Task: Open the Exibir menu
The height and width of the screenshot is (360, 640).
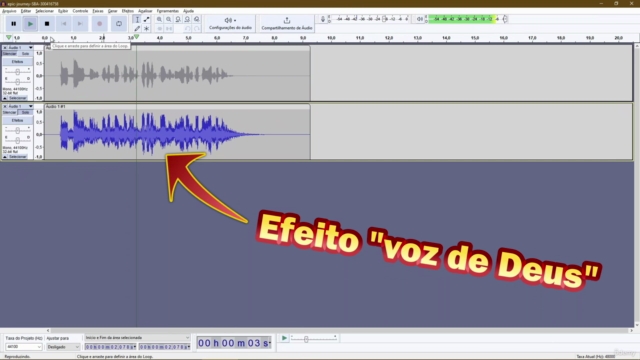Action: [63, 11]
